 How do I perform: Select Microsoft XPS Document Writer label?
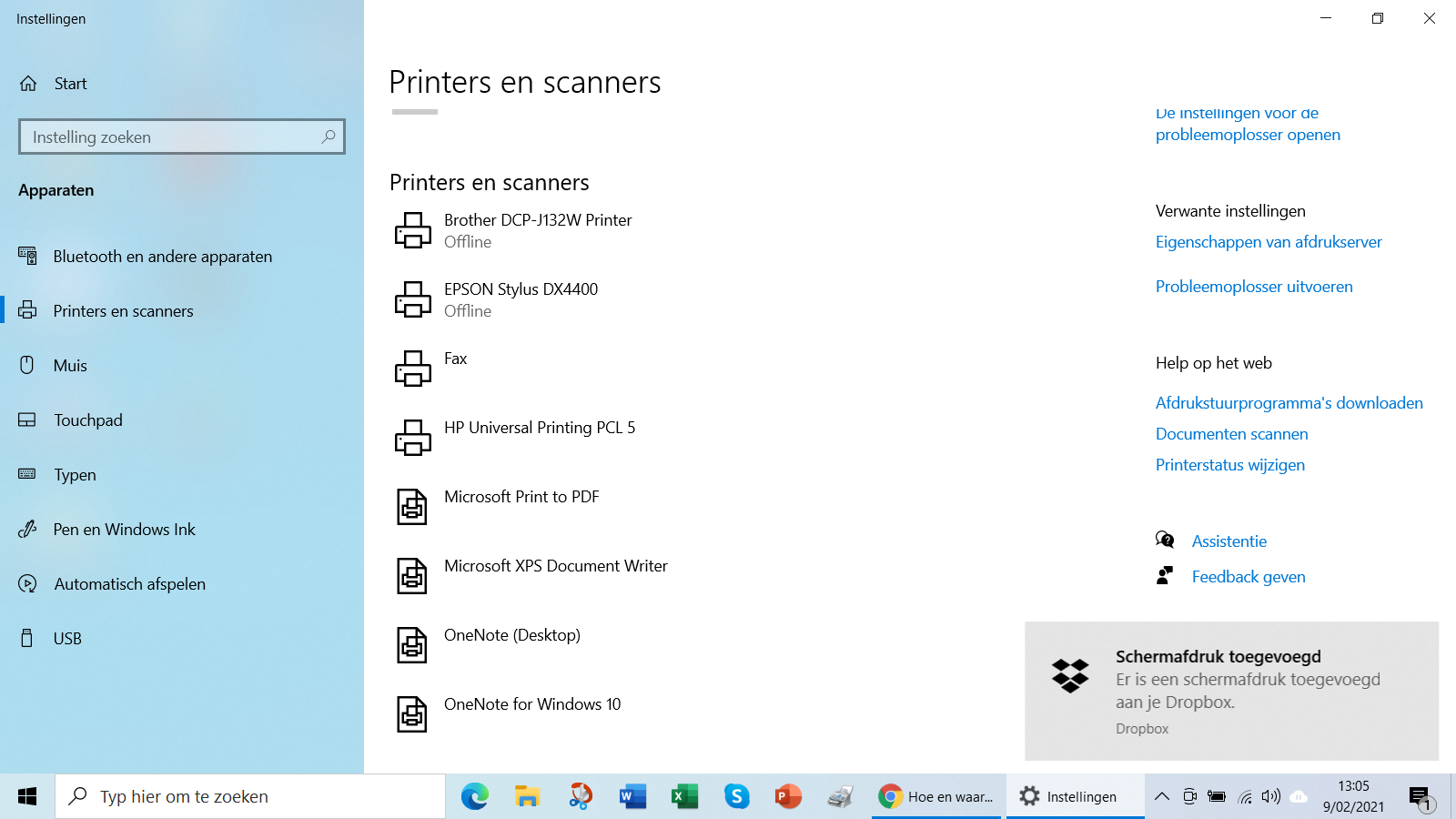556,566
